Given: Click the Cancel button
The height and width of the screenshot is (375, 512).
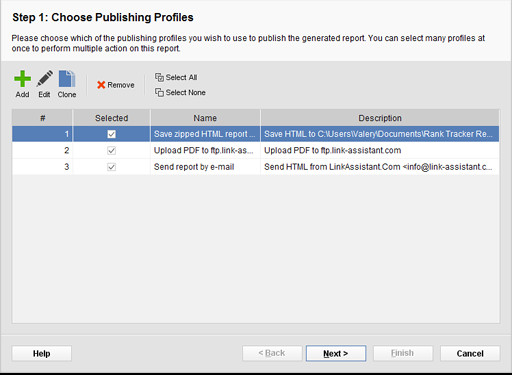Looking at the screenshot, I should click(x=470, y=353).
